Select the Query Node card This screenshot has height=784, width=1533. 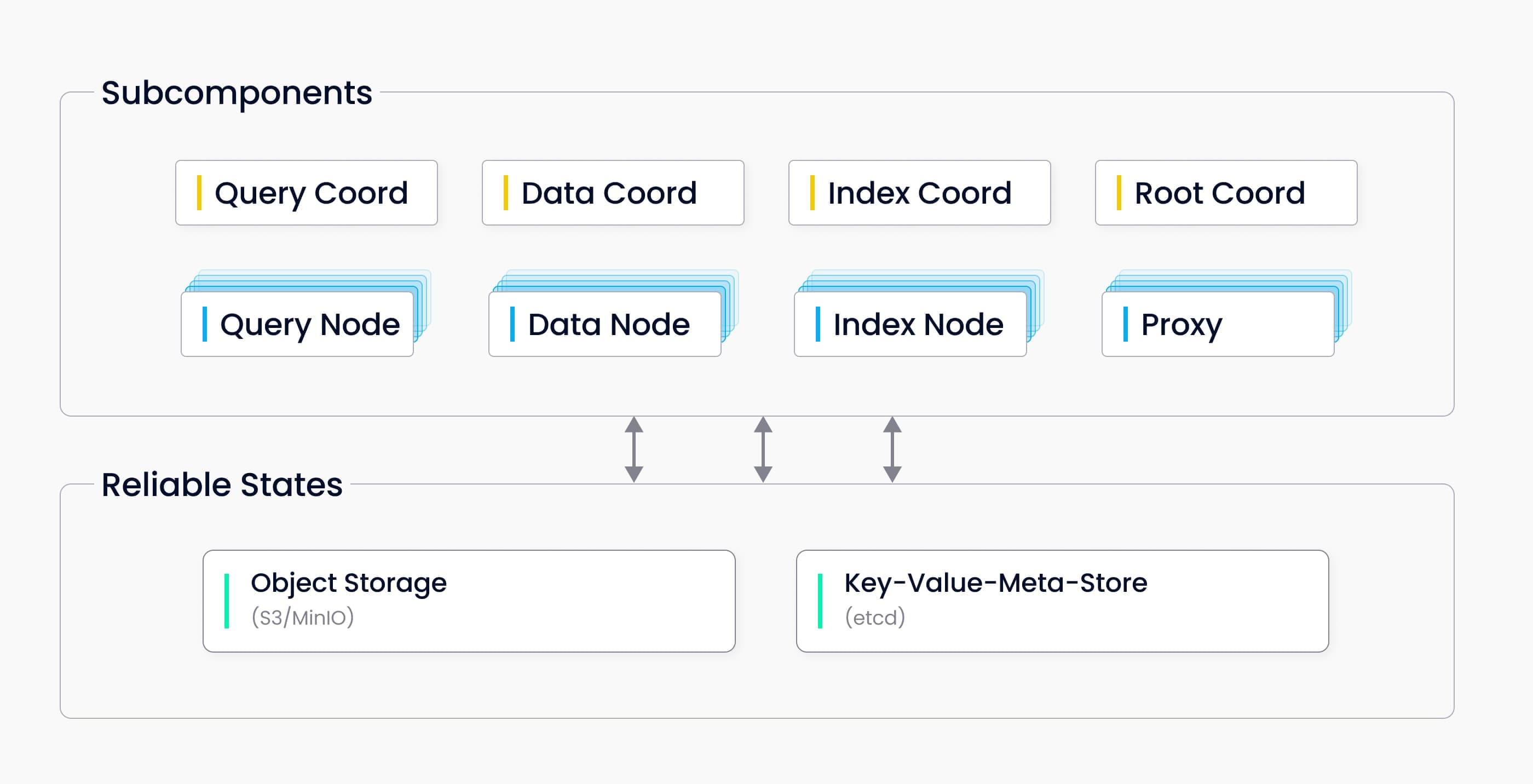(297, 325)
